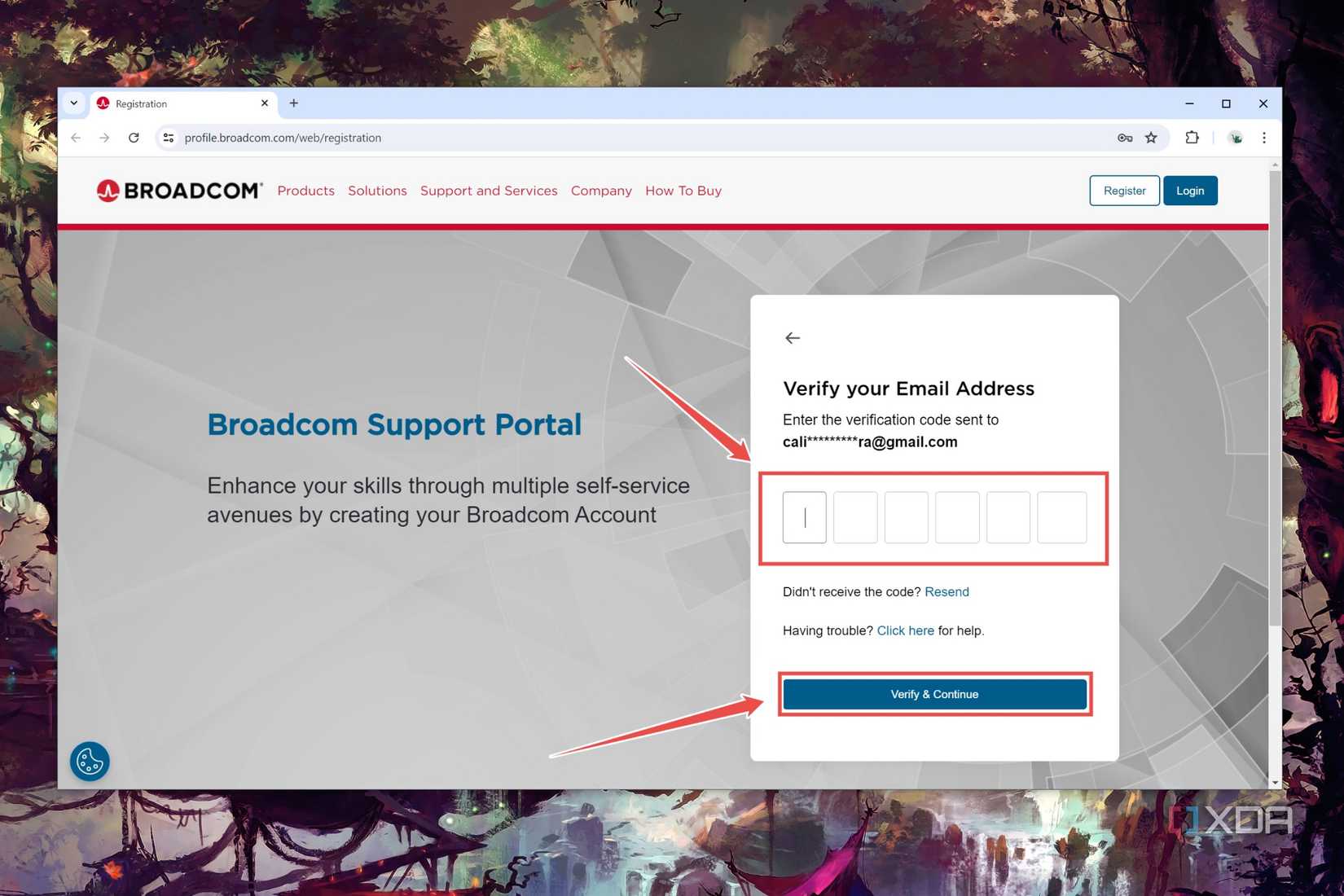Open cookie settings floating icon
The height and width of the screenshot is (896, 1344).
(x=90, y=762)
